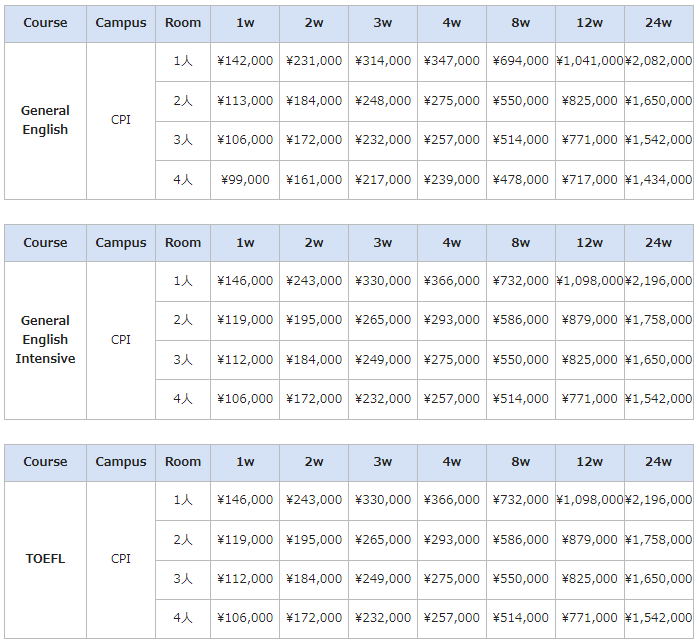
Task: Select the General English Intensive course cell
Action: [45, 340]
